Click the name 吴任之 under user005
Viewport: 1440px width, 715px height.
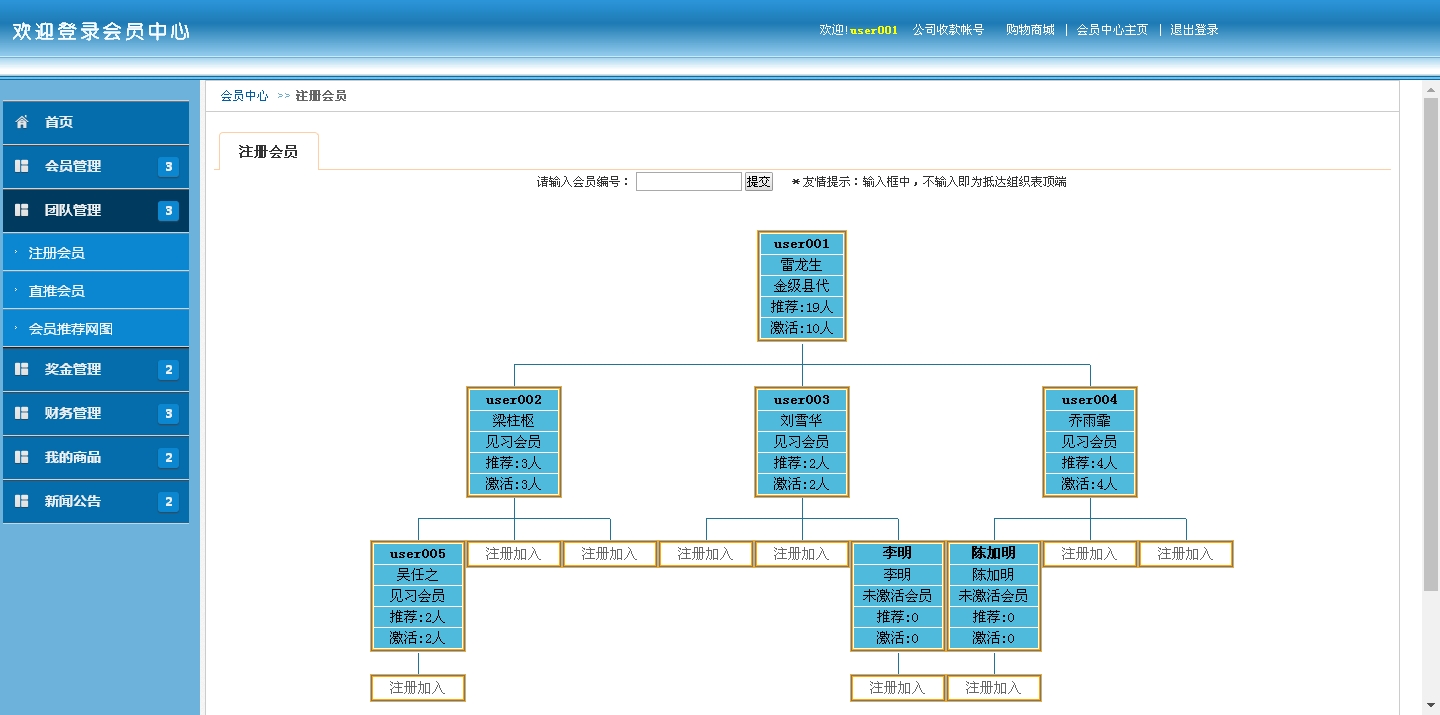(x=418, y=575)
